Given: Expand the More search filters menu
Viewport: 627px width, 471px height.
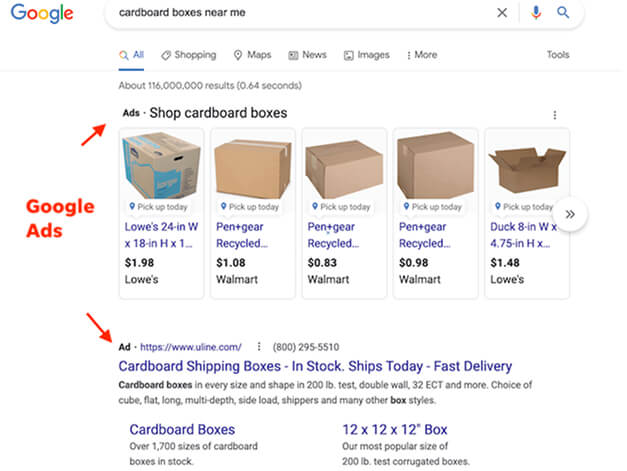Looking at the screenshot, I should point(421,55).
